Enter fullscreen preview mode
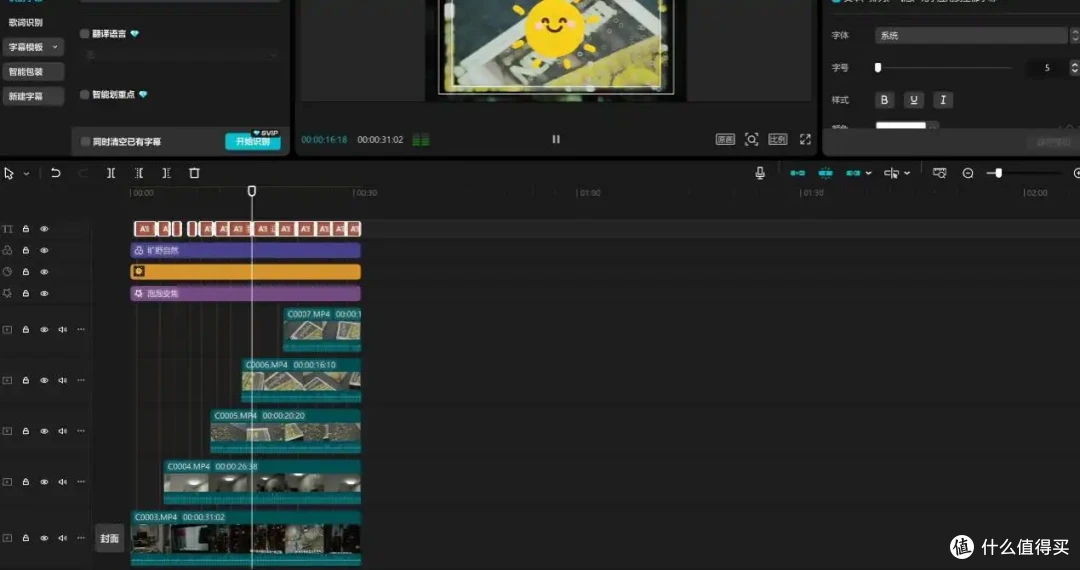 805,139
